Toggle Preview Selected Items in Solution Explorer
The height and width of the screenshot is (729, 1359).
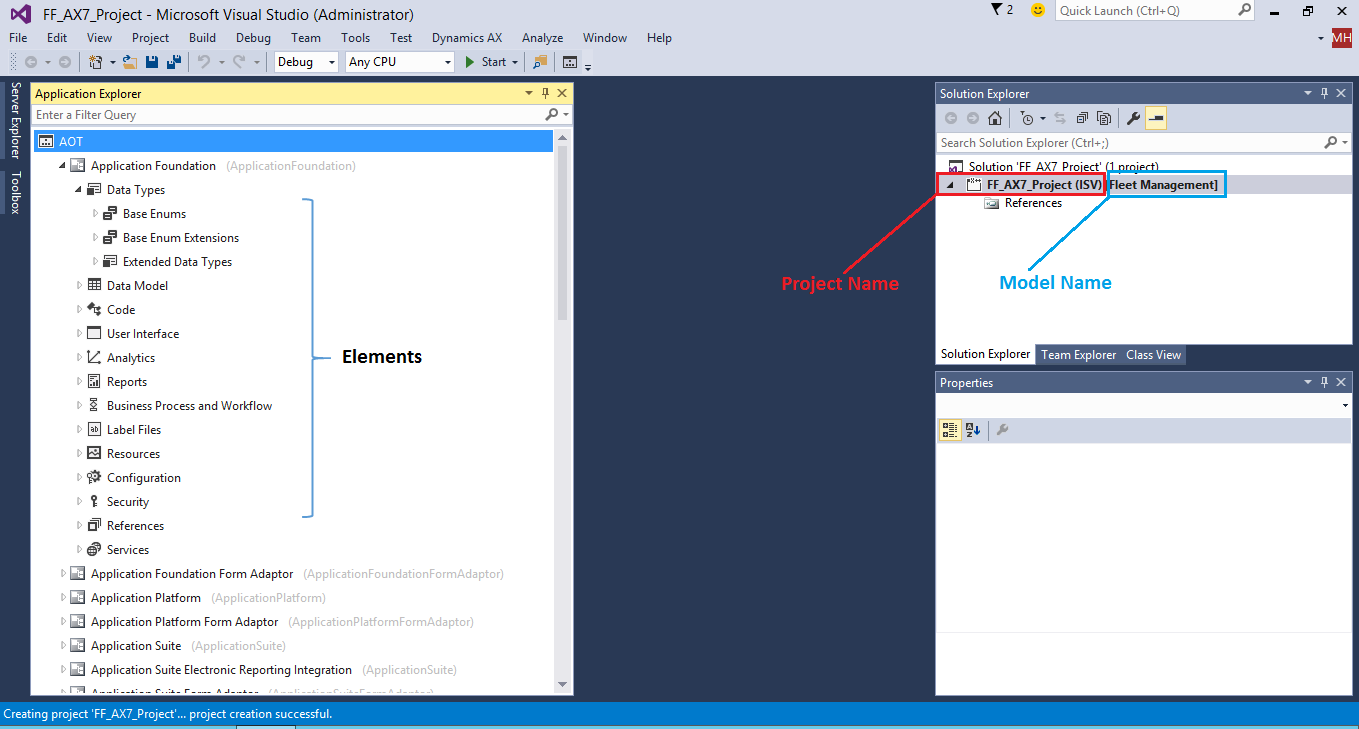coord(1156,118)
